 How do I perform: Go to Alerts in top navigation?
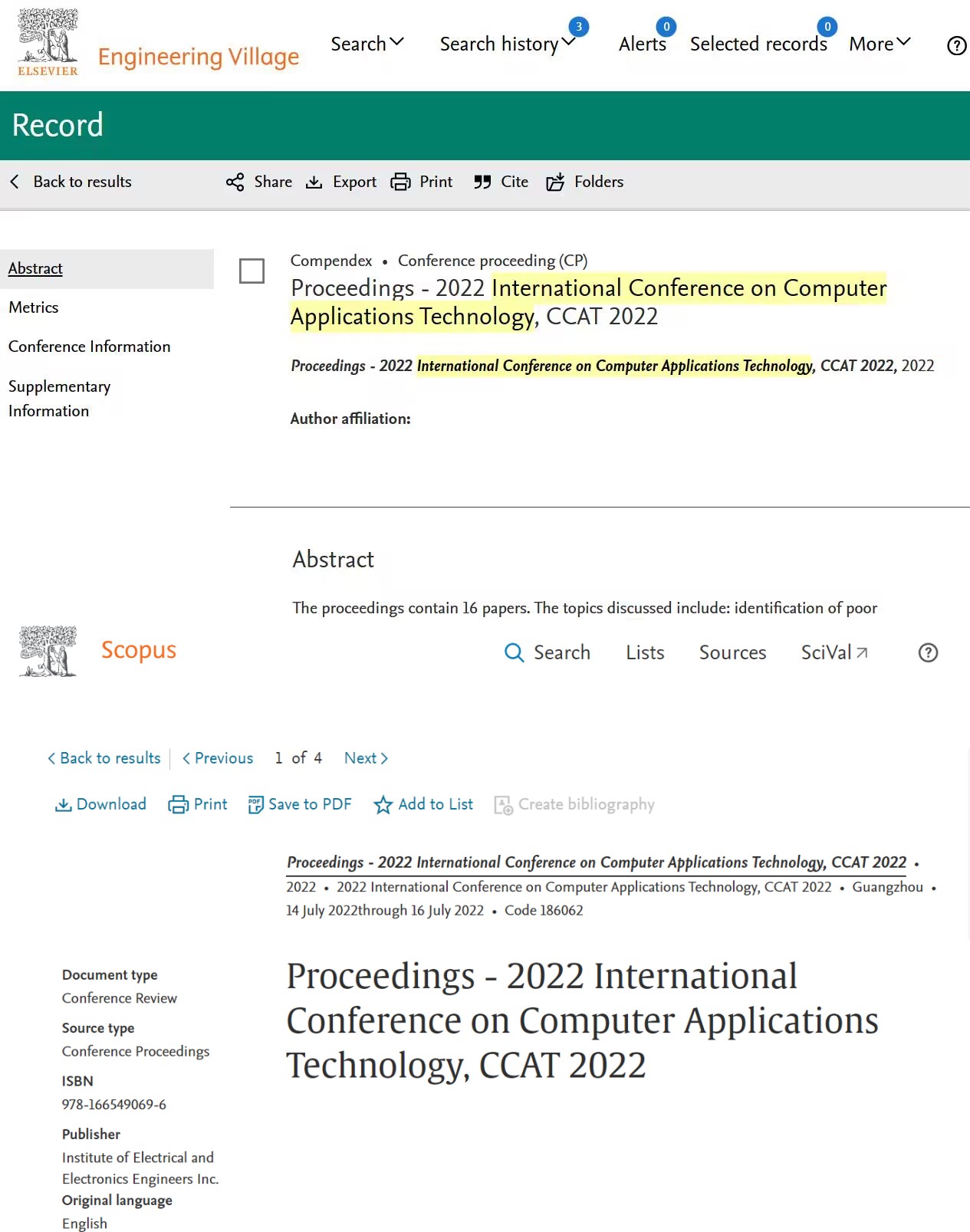tap(643, 44)
